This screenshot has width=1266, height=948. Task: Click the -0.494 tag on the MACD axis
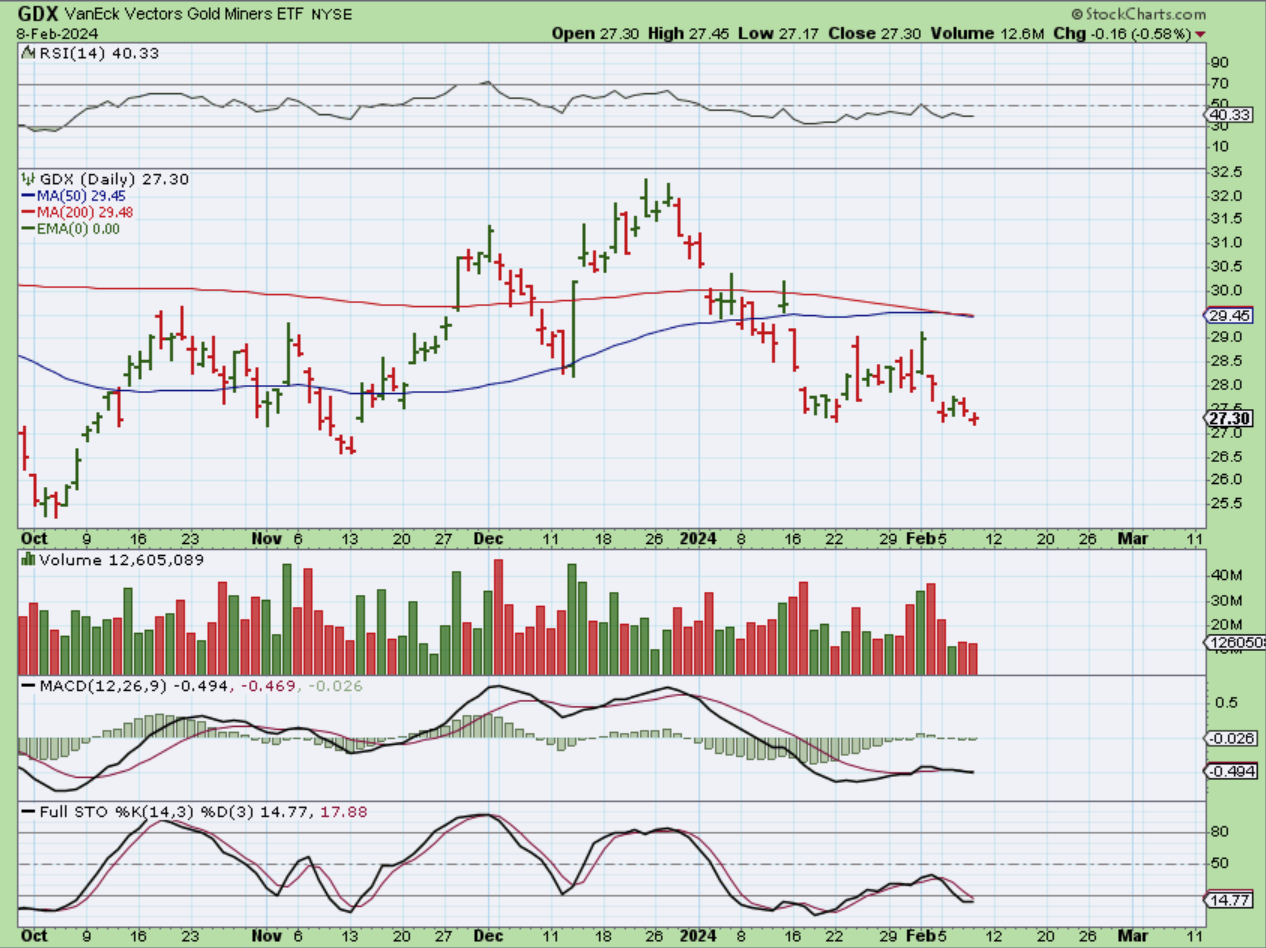(x=1229, y=772)
